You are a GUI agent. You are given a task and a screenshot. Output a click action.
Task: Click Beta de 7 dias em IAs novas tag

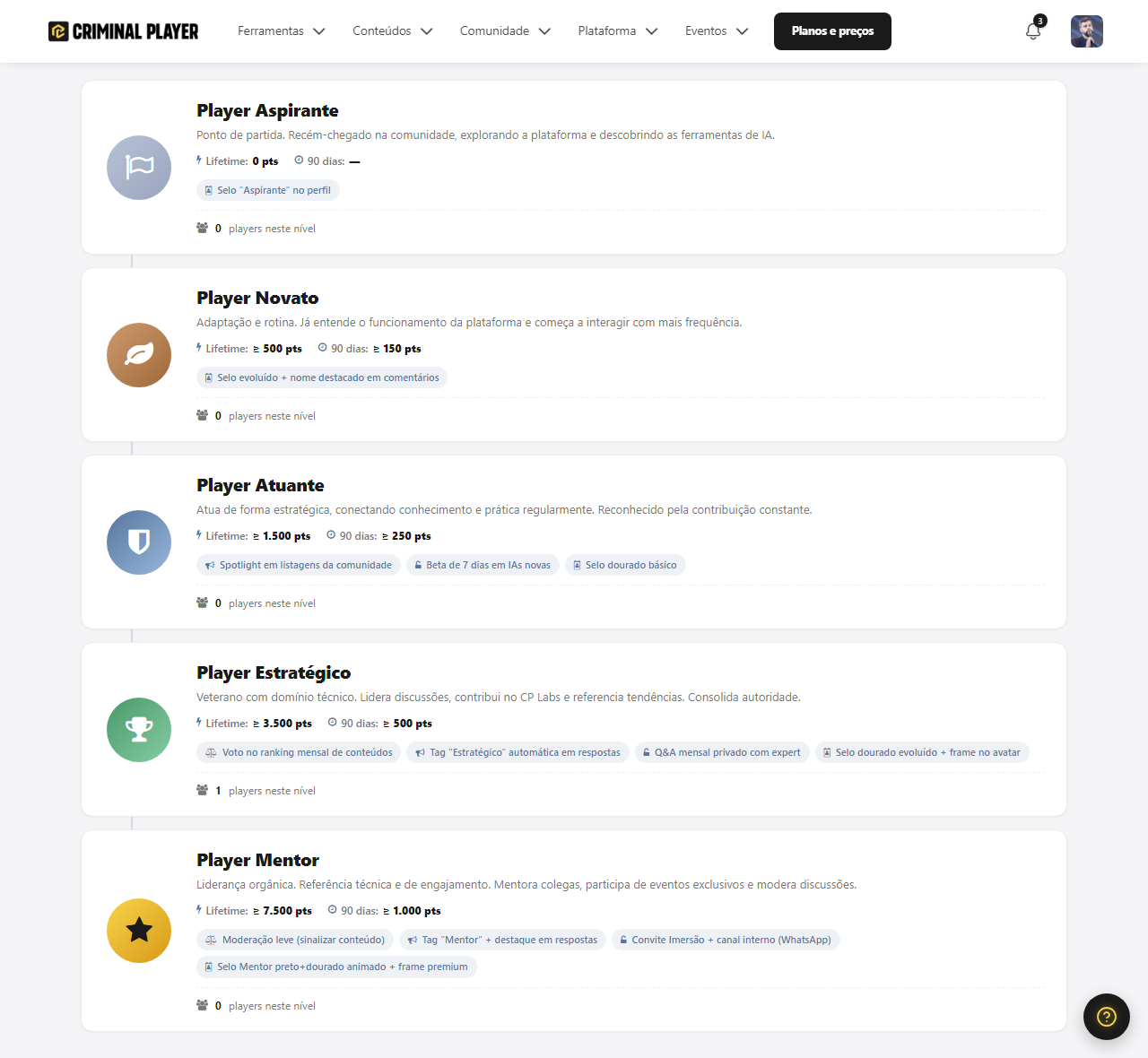pyautogui.click(x=483, y=565)
